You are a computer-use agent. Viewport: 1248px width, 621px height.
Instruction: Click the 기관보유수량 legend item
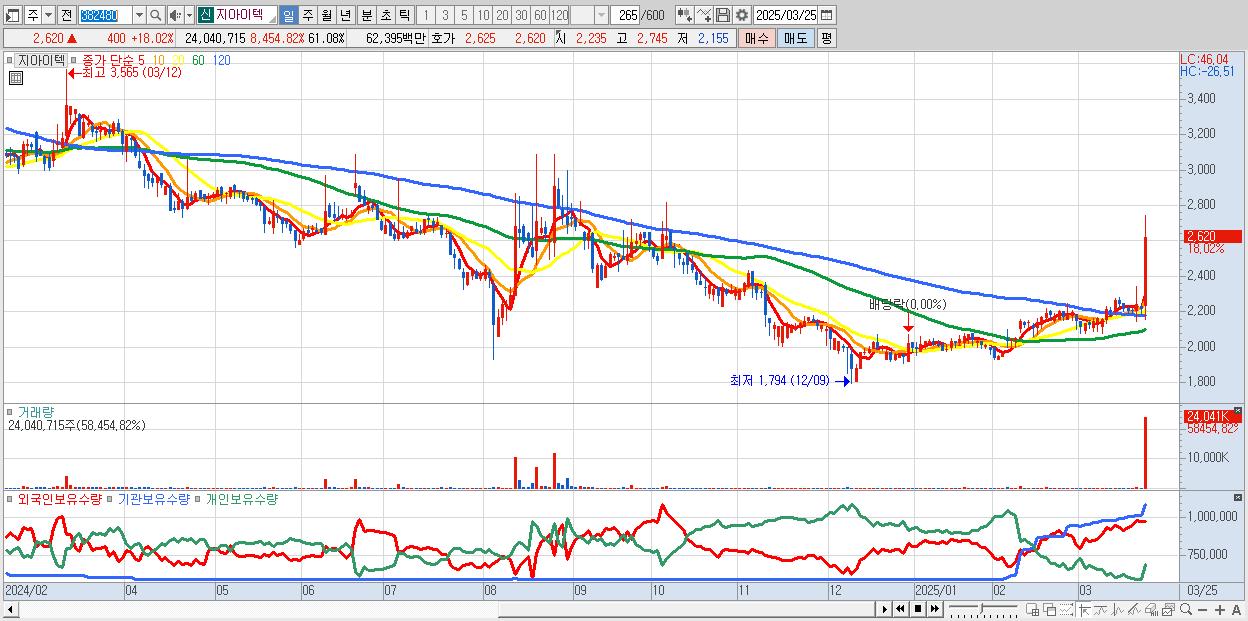[155, 498]
